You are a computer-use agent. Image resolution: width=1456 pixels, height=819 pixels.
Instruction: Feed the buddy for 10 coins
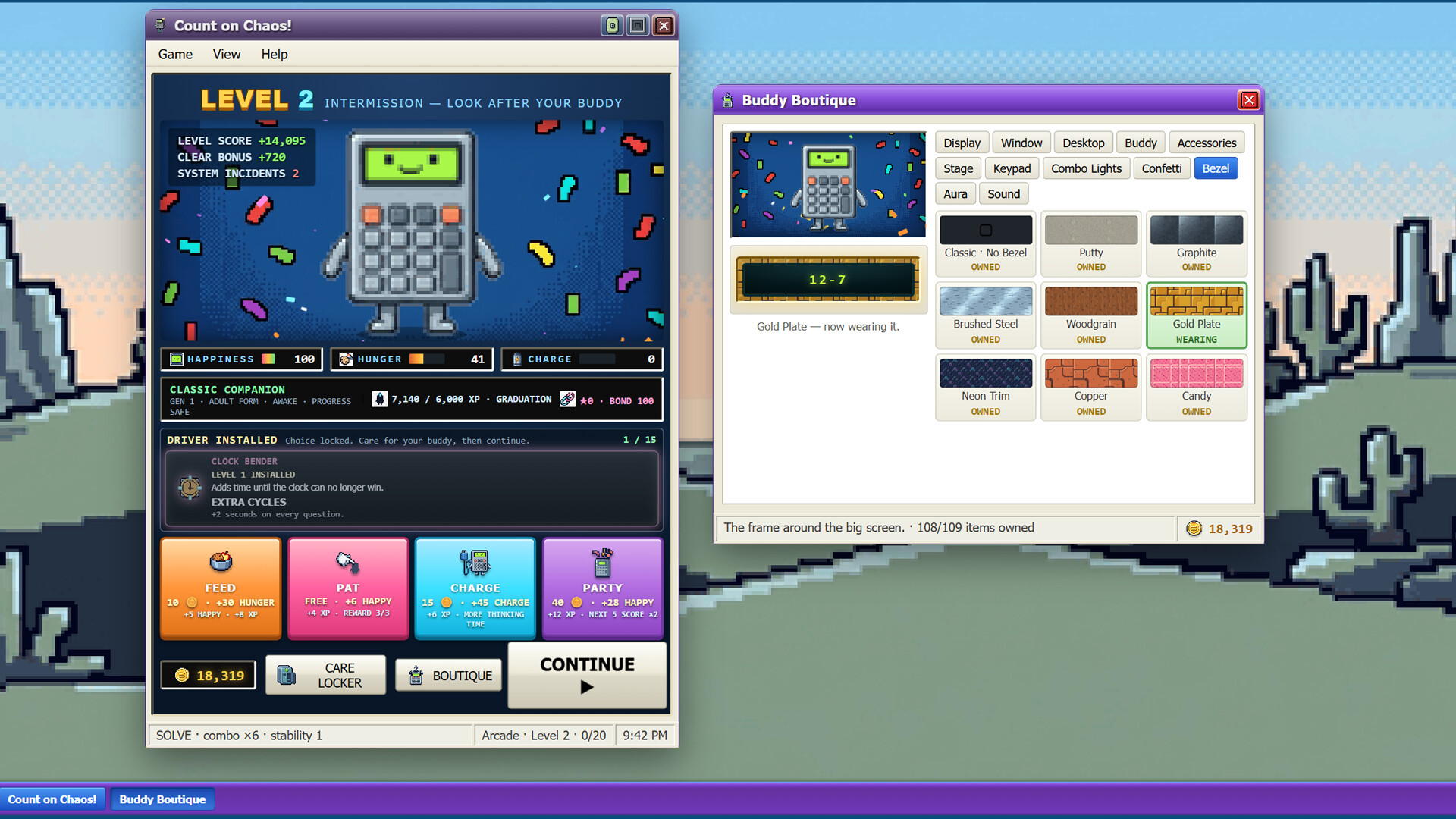coord(221,588)
